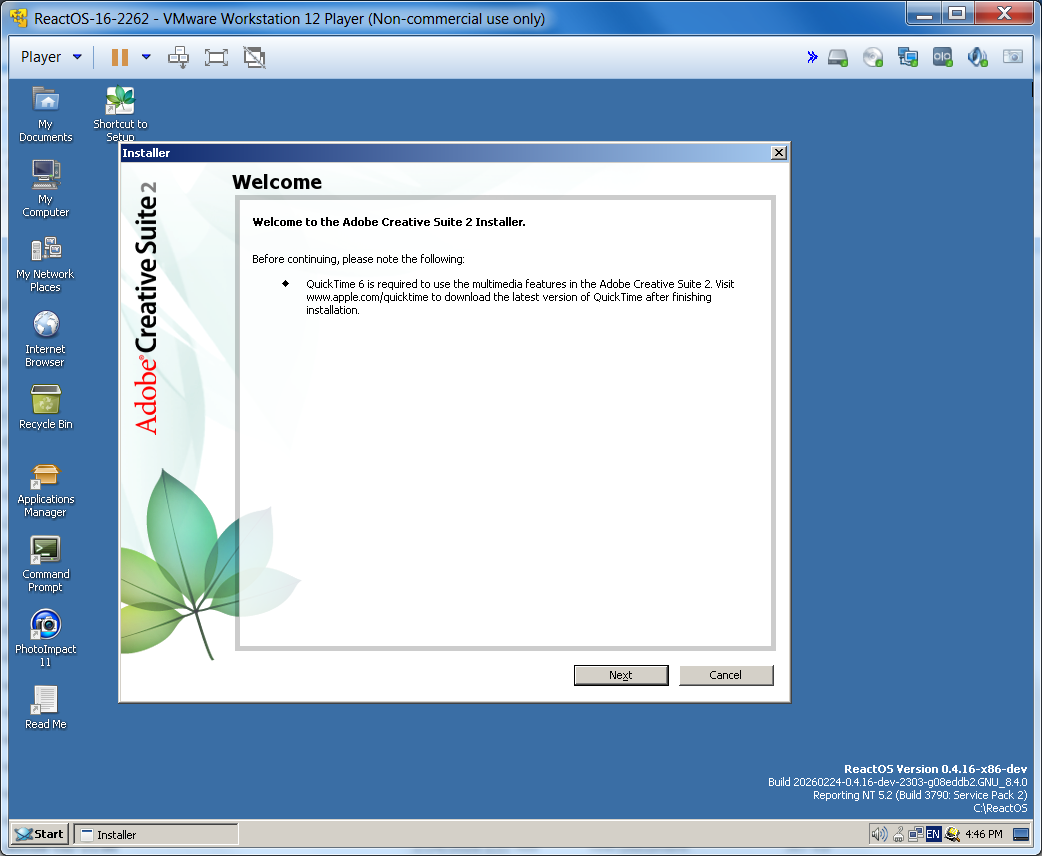Click the volume icon in system tray
The image size is (1042, 856).
point(879,834)
